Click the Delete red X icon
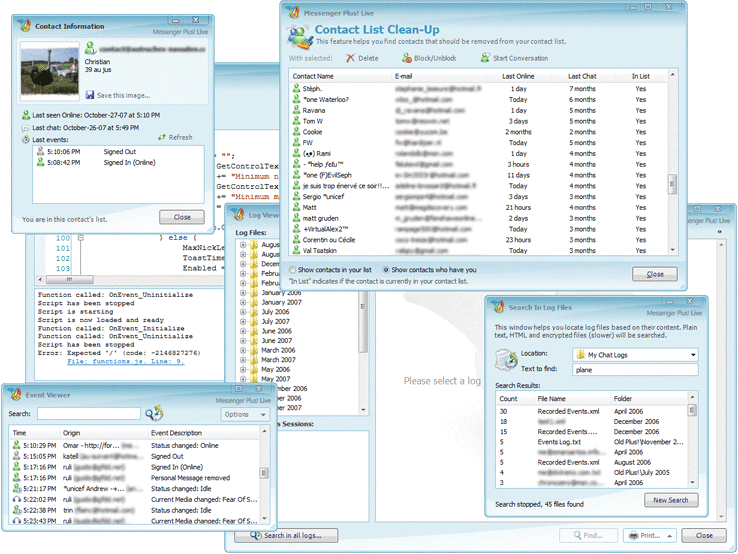Image resolution: width=738 pixels, height=554 pixels. [x=350, y=58]
